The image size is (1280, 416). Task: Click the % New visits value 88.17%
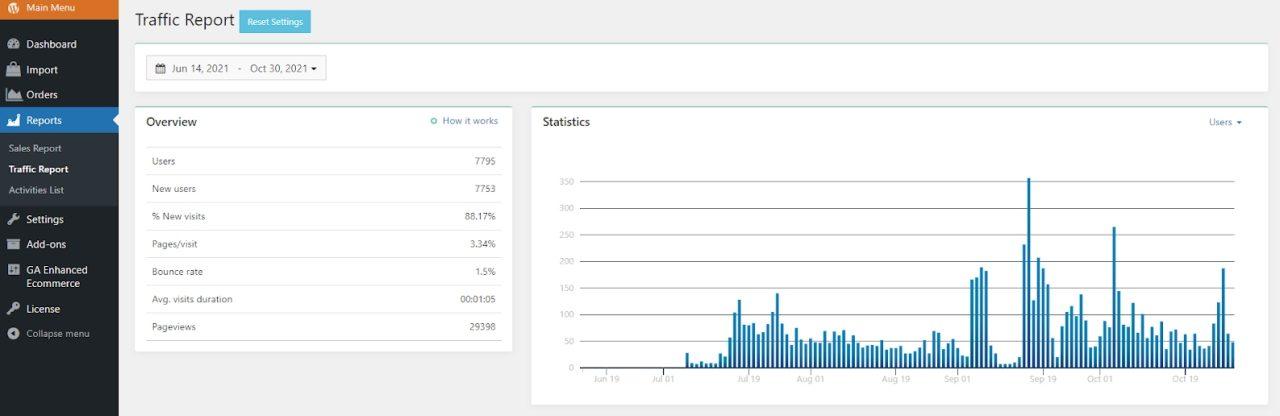[480, 216]
